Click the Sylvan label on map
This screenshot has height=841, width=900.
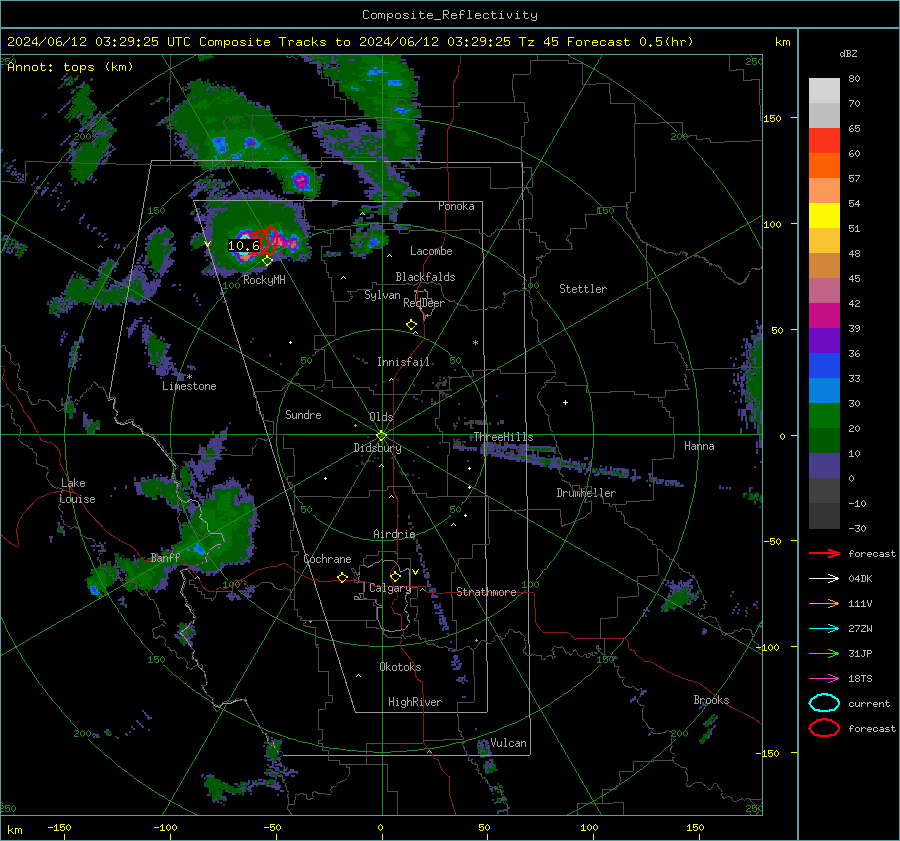(x=382, y=295)
